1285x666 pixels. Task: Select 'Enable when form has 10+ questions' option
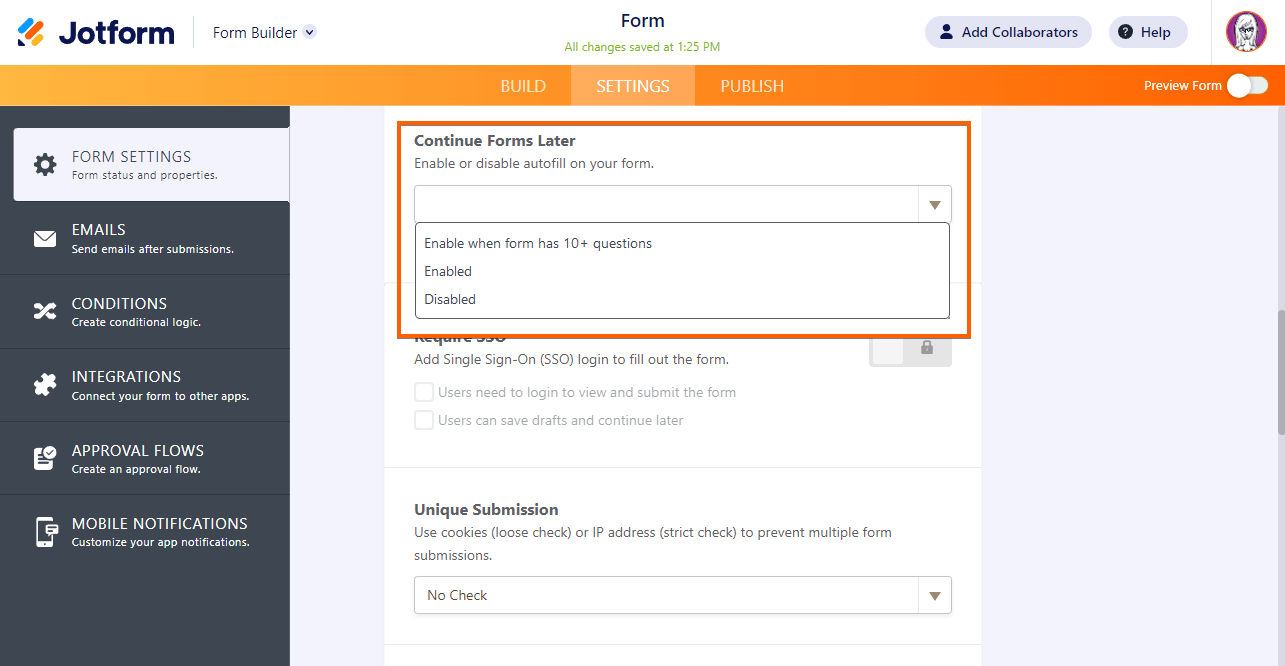tap(538, 243)
